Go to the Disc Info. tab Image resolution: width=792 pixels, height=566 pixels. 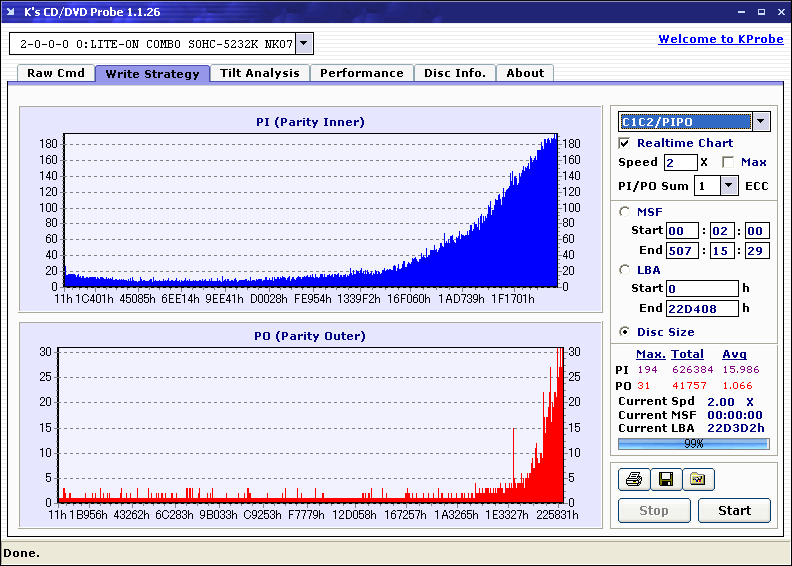455,73
